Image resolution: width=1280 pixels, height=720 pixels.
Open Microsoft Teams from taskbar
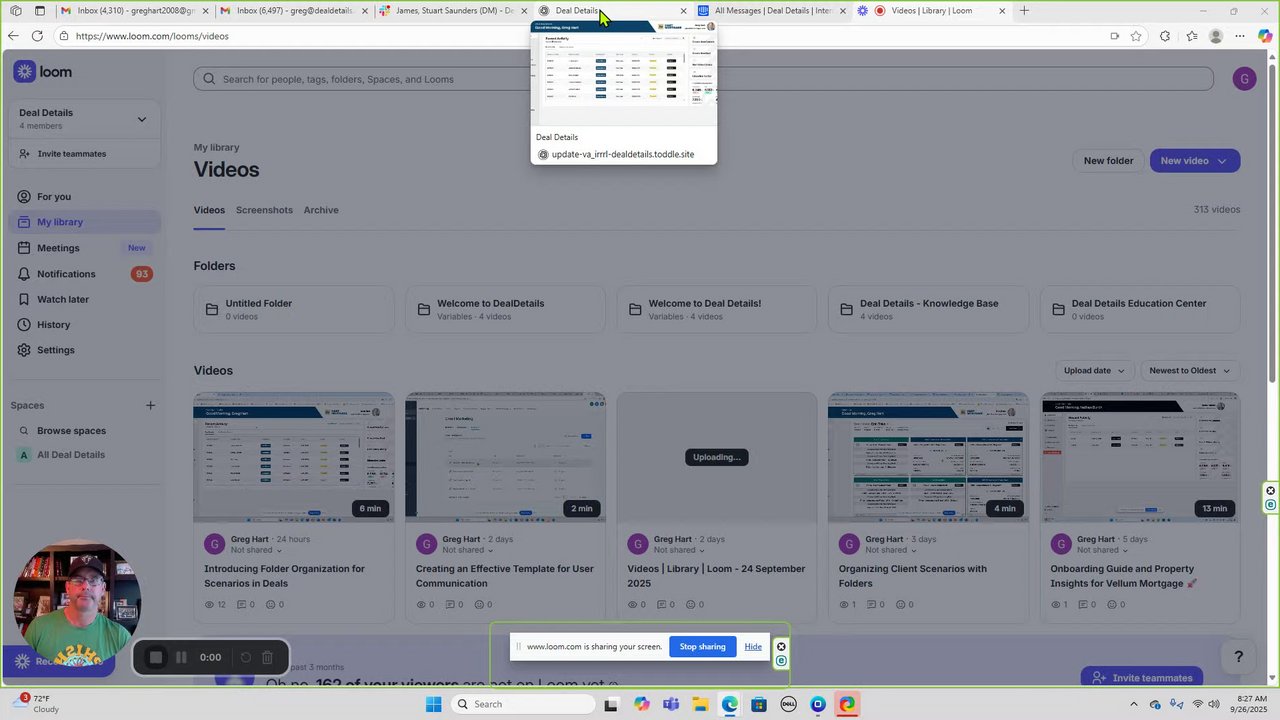coord(670,704)
